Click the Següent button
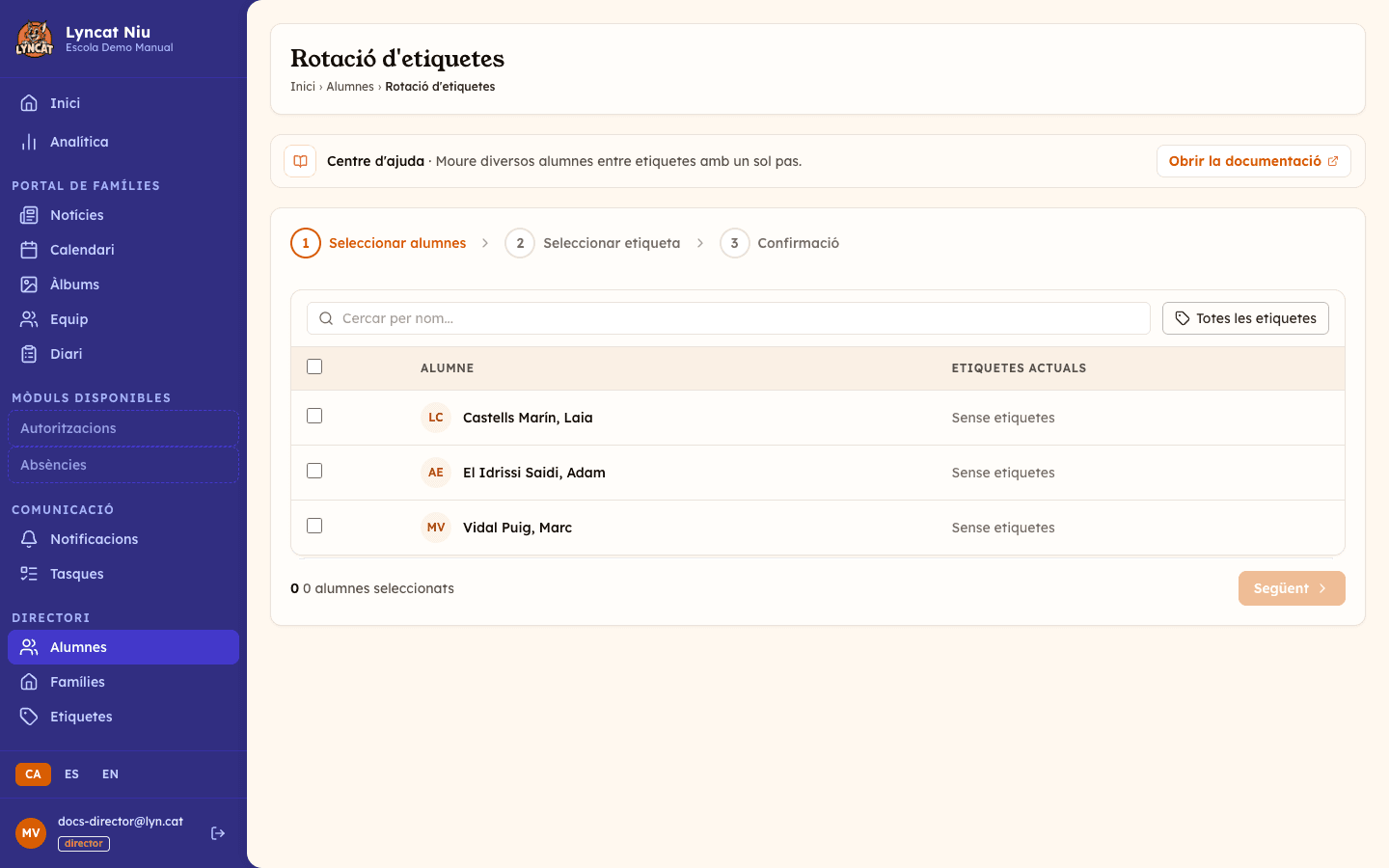This screenshot has height=868, width=1389. (1292, 588)
